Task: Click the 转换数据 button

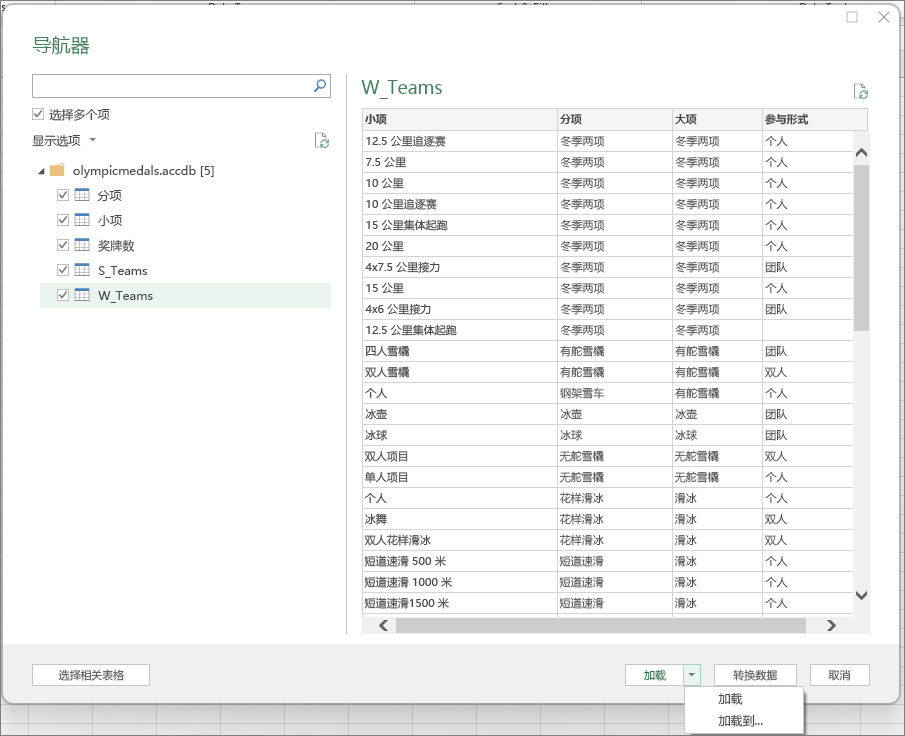Action: tap(755, 675)
